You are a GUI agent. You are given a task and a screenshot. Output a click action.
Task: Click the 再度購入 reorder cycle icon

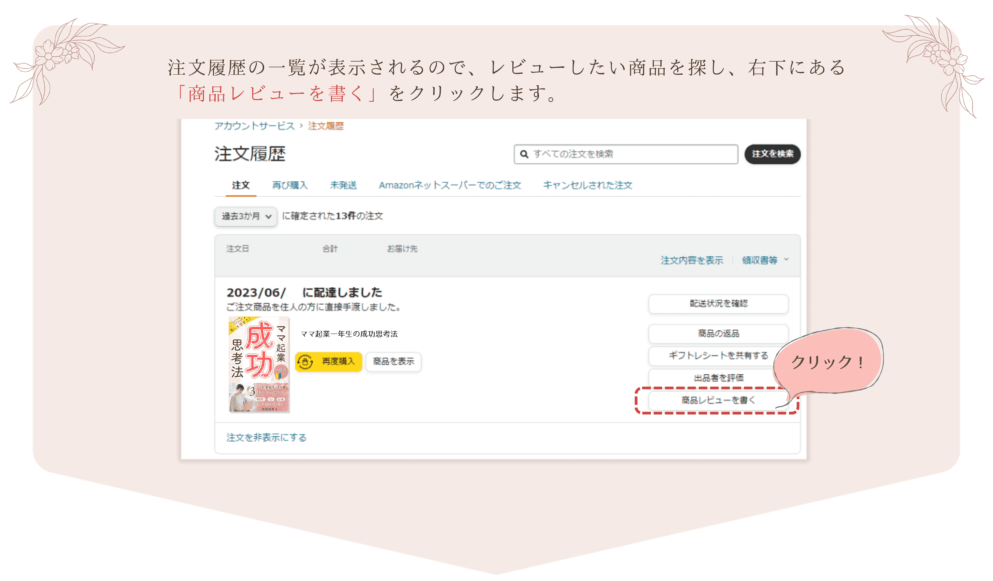[x=305, y=362]
